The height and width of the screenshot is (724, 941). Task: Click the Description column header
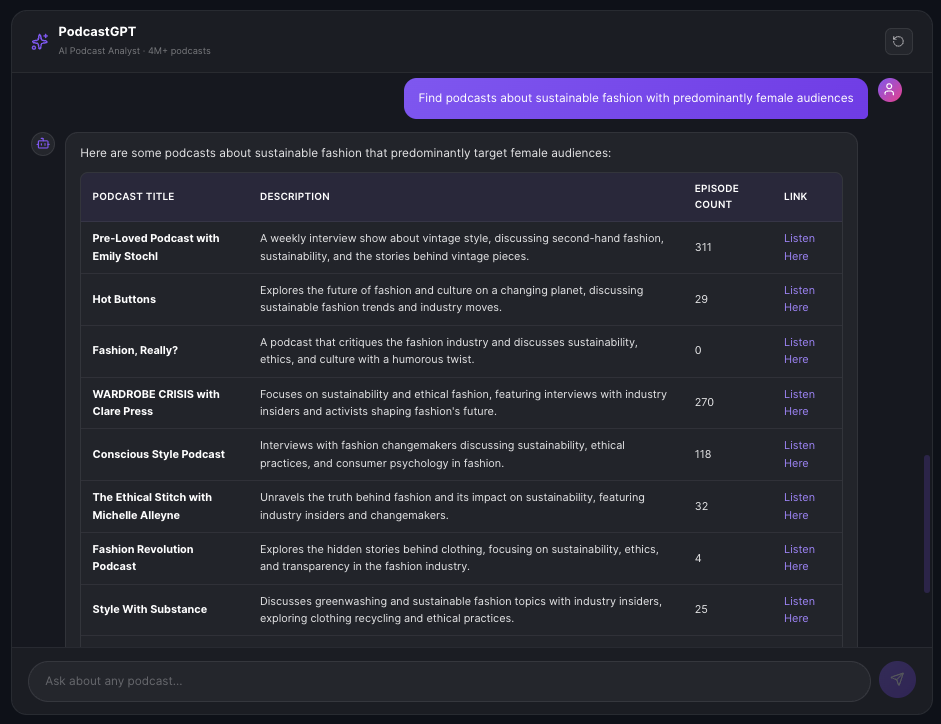click(x=294, y=197)
